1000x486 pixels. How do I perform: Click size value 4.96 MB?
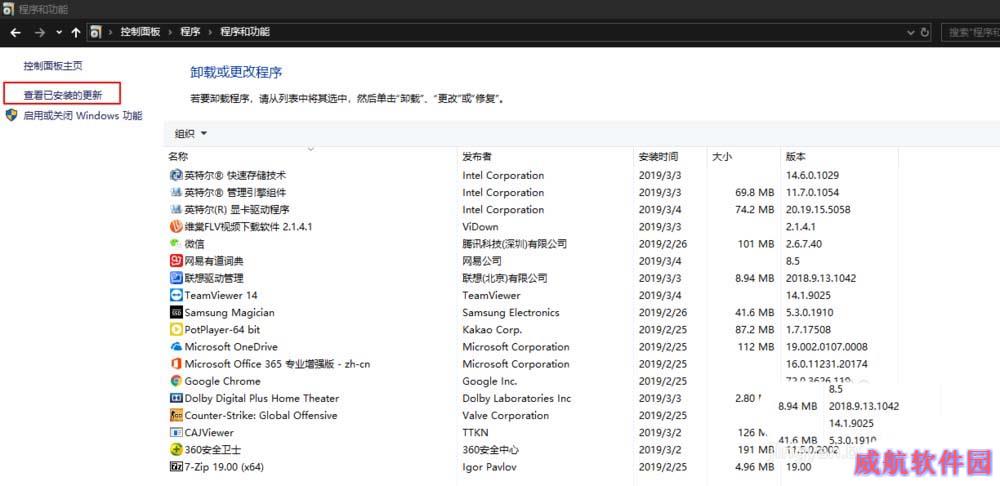754,467
